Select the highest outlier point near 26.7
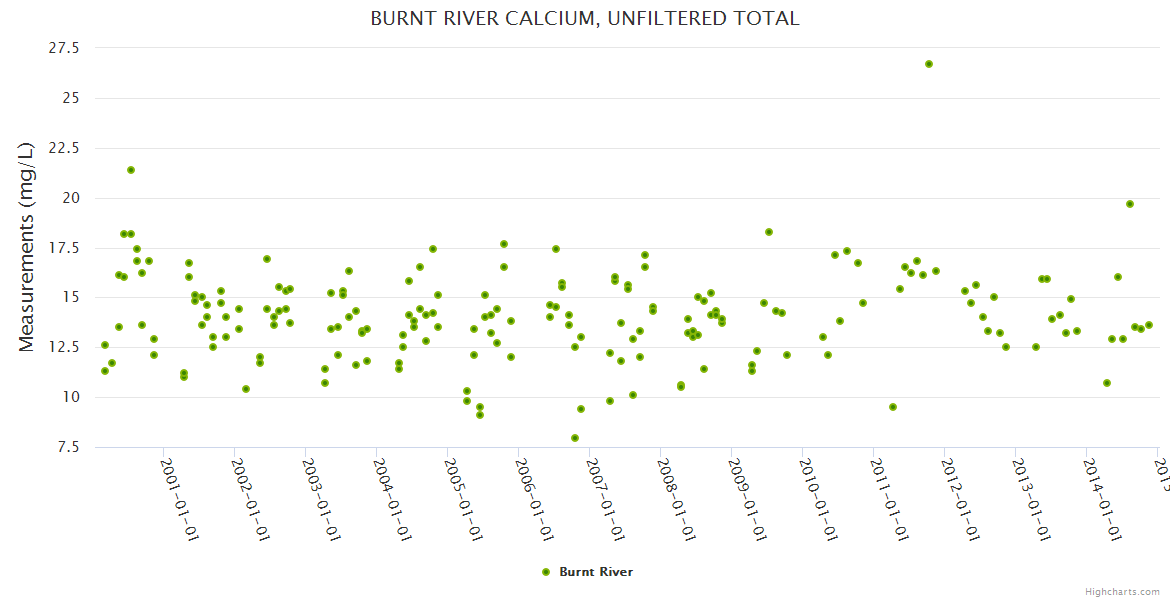 (929, 64)
